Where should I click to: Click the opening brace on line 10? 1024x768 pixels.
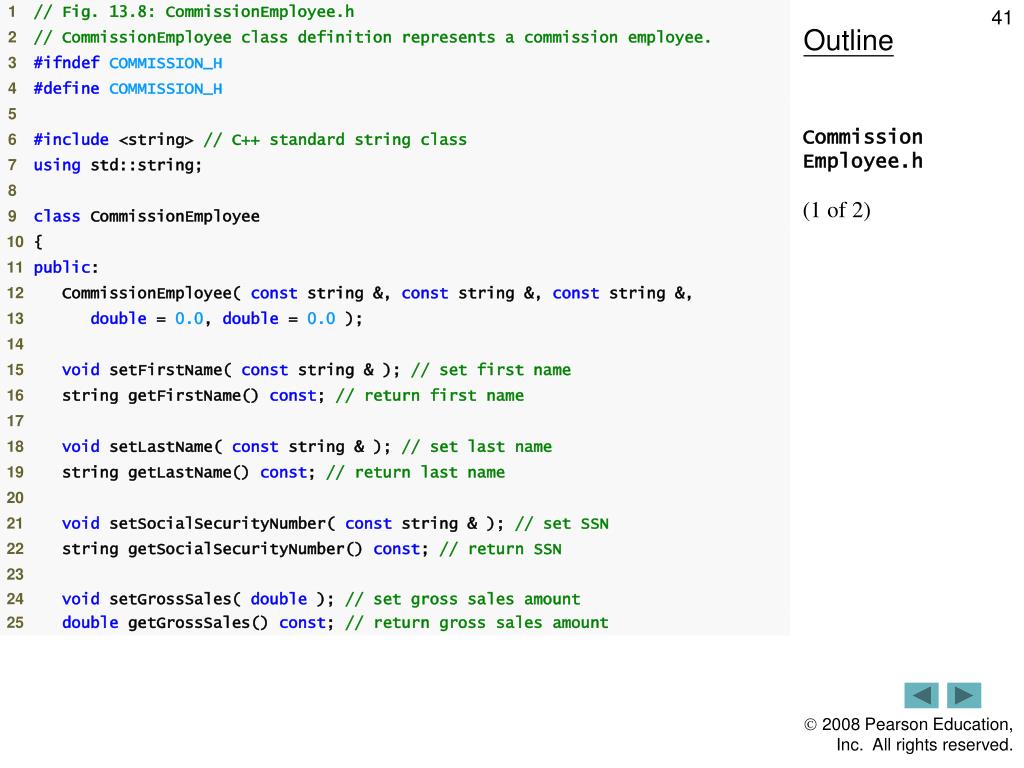38,242
